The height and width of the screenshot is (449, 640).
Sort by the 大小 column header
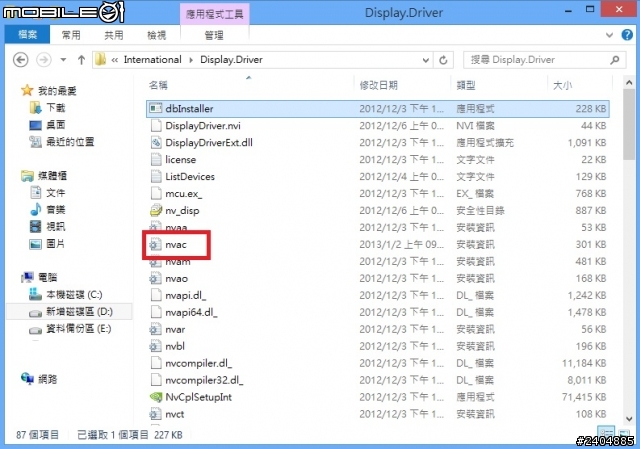click(x=562, y=85)
